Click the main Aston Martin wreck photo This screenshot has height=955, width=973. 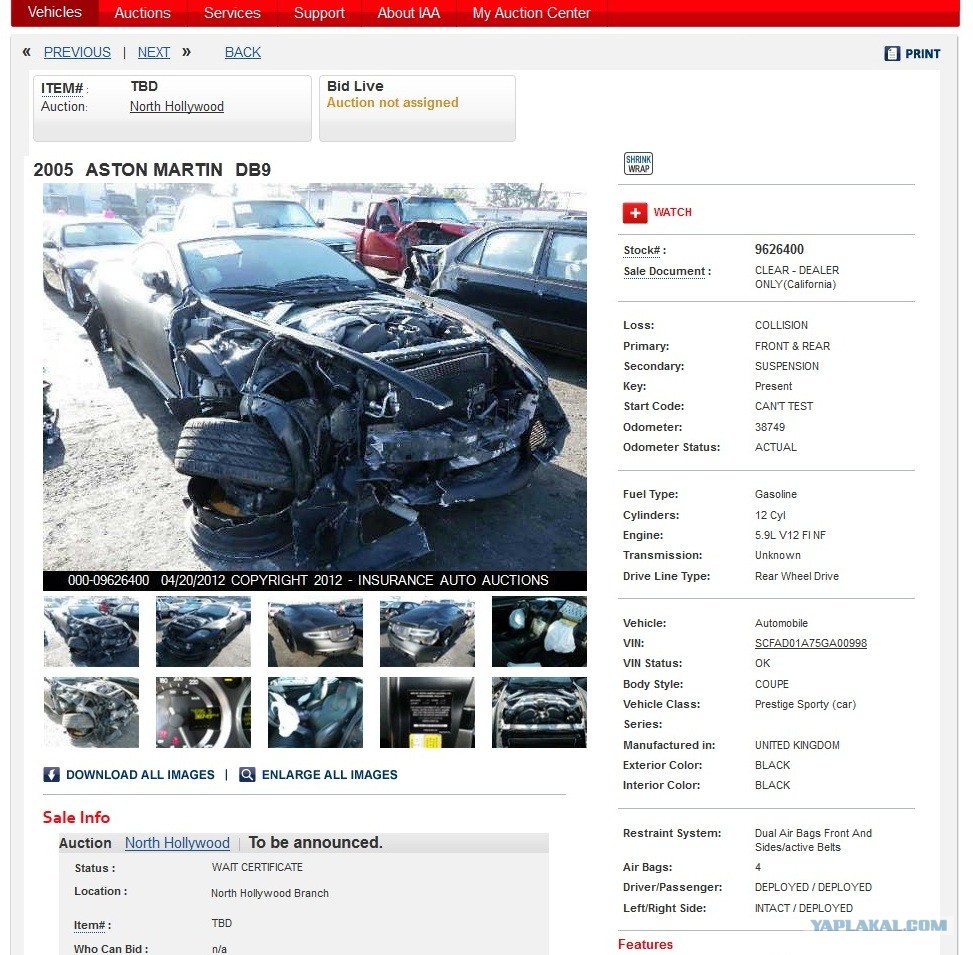tap(315, 387)
